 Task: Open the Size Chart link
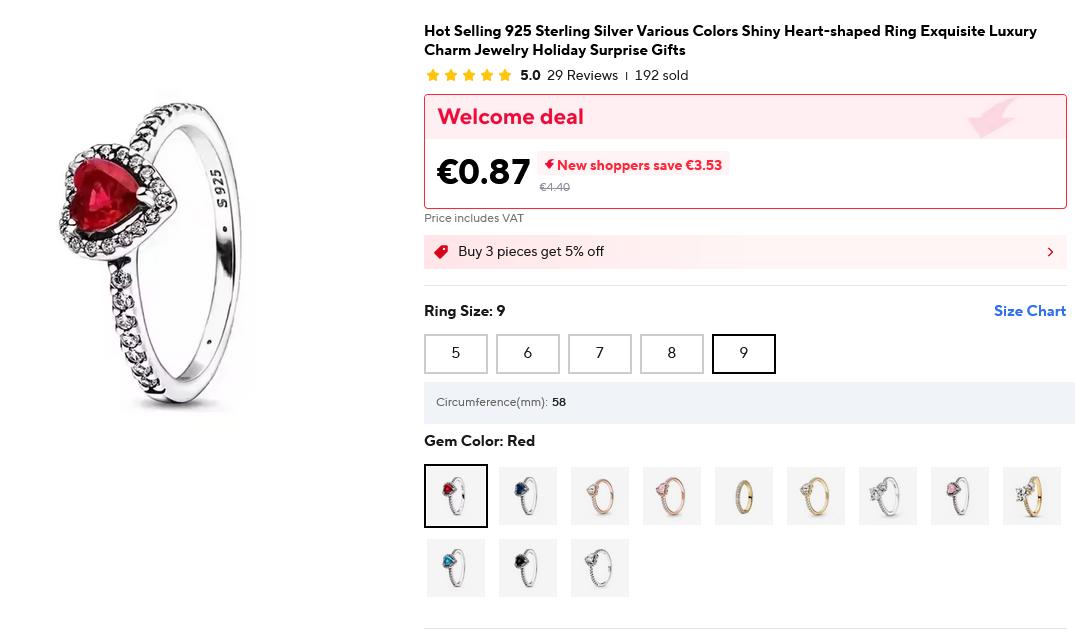pos(1029,311)
